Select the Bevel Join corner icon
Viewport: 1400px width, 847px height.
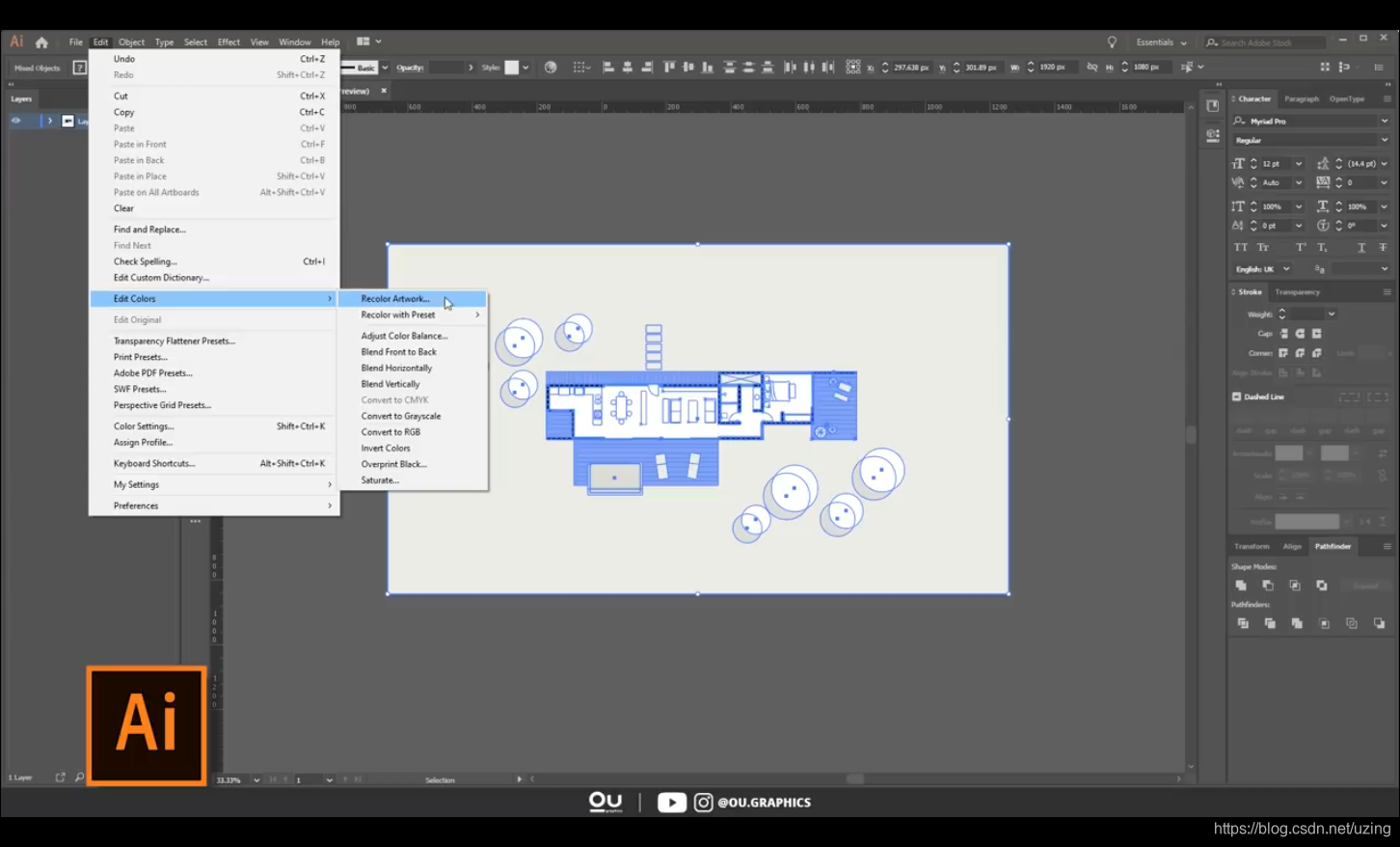1316,353
